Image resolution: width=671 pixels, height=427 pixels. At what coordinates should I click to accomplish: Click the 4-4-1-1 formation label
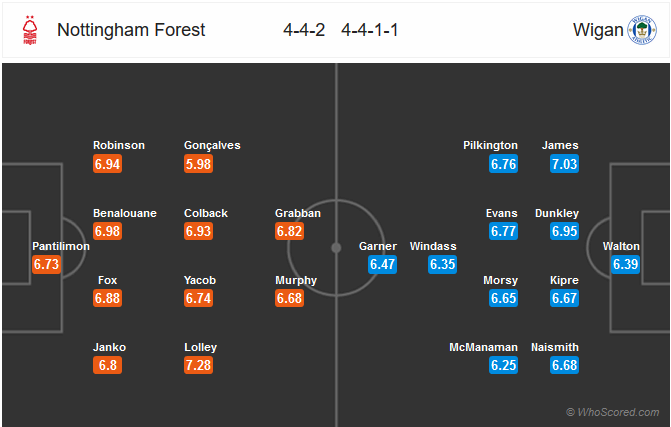(370, 30)
